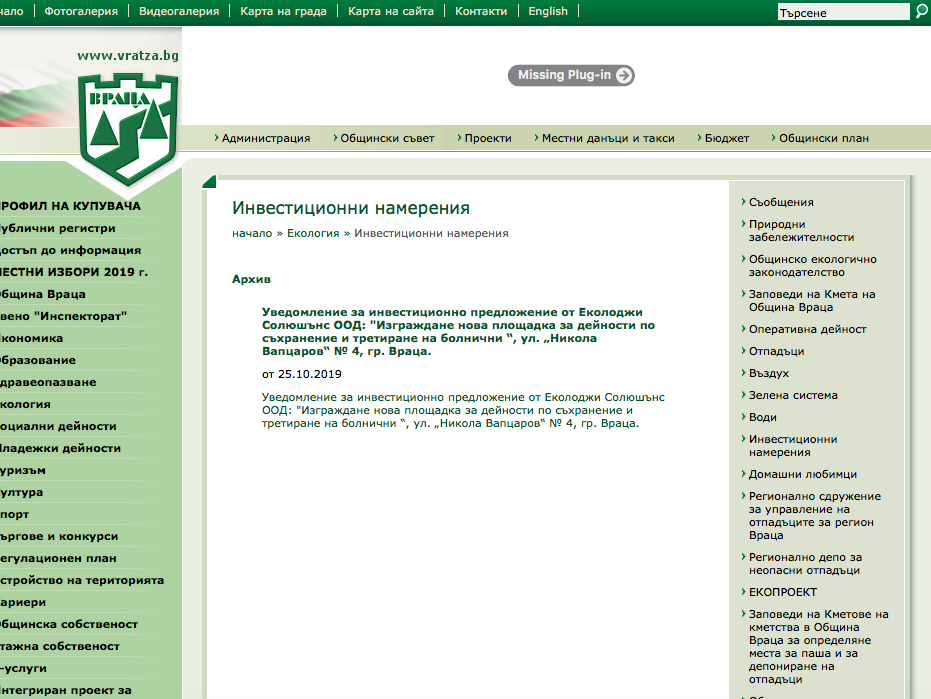Click the search magnifier icon

pos(921,11)
